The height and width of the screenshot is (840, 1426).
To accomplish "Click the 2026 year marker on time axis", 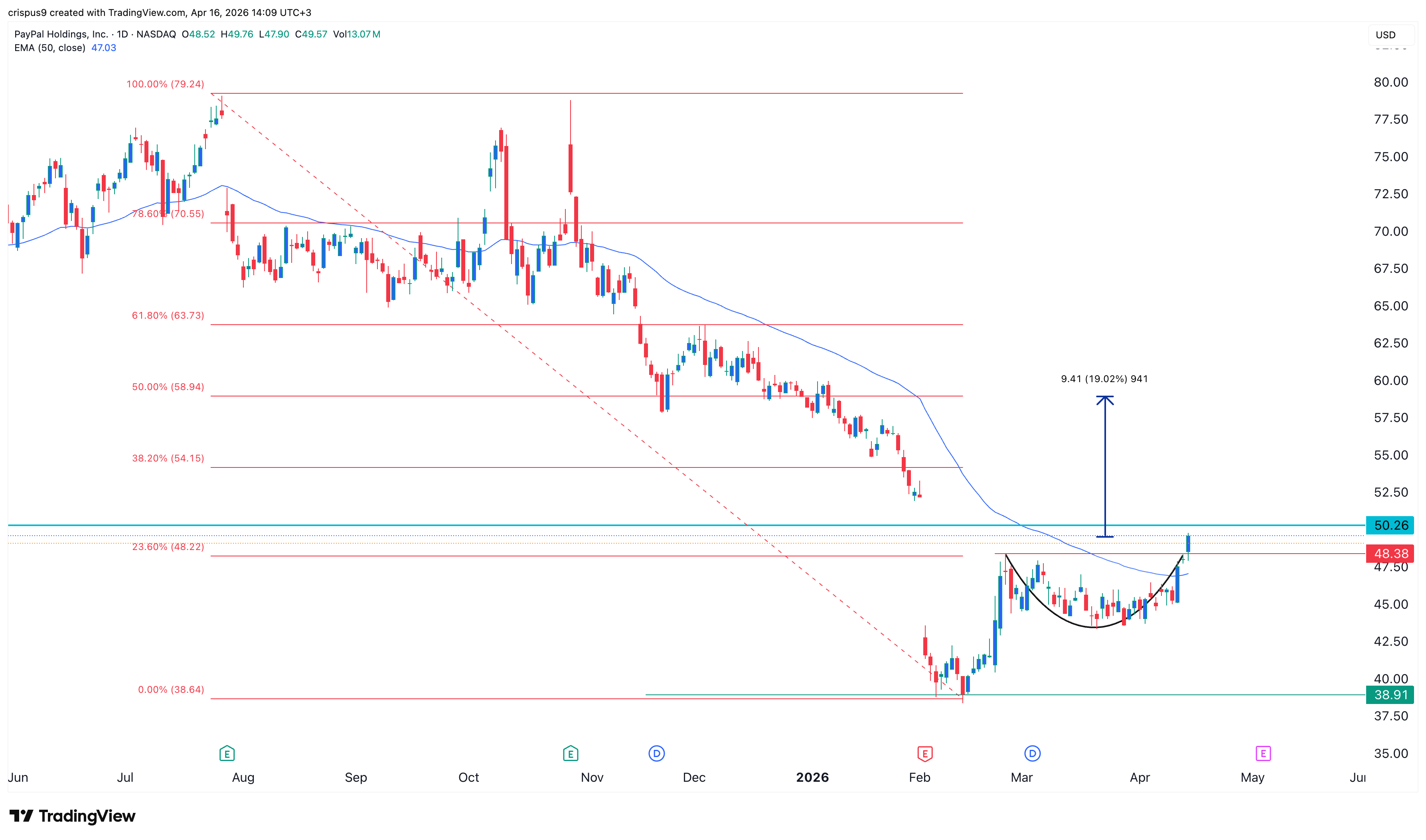I will coord(812,777).
